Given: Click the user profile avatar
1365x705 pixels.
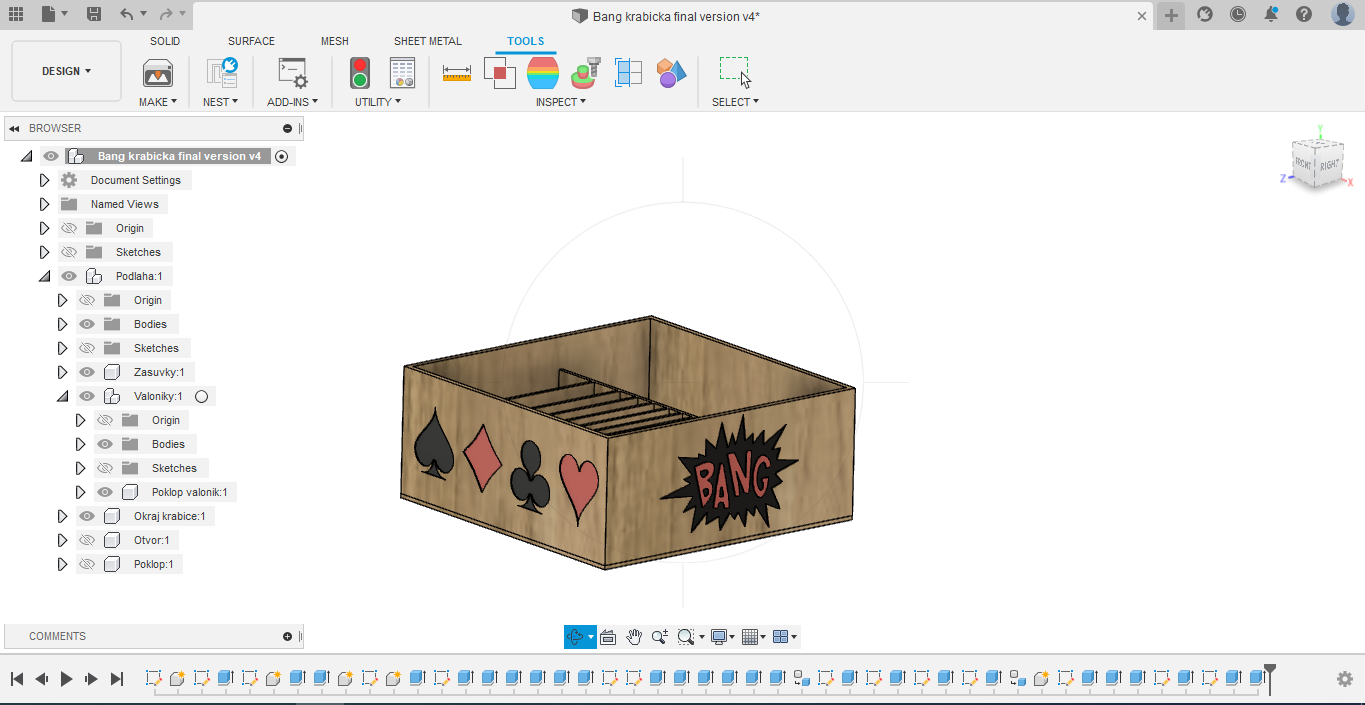Looking at the screenshot, I should (1343, 14).
